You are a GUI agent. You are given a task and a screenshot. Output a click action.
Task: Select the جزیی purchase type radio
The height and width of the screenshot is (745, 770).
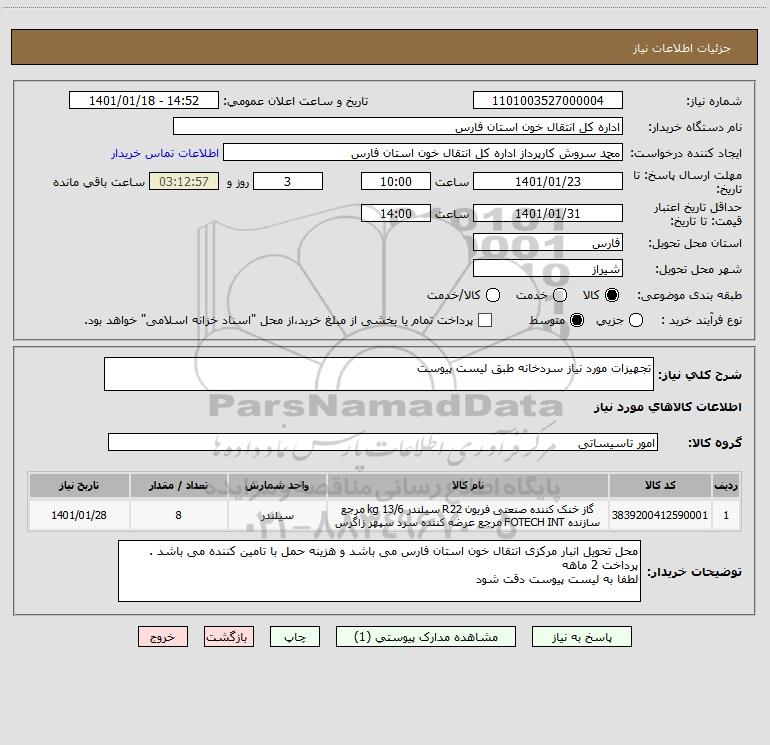[636, 320]
